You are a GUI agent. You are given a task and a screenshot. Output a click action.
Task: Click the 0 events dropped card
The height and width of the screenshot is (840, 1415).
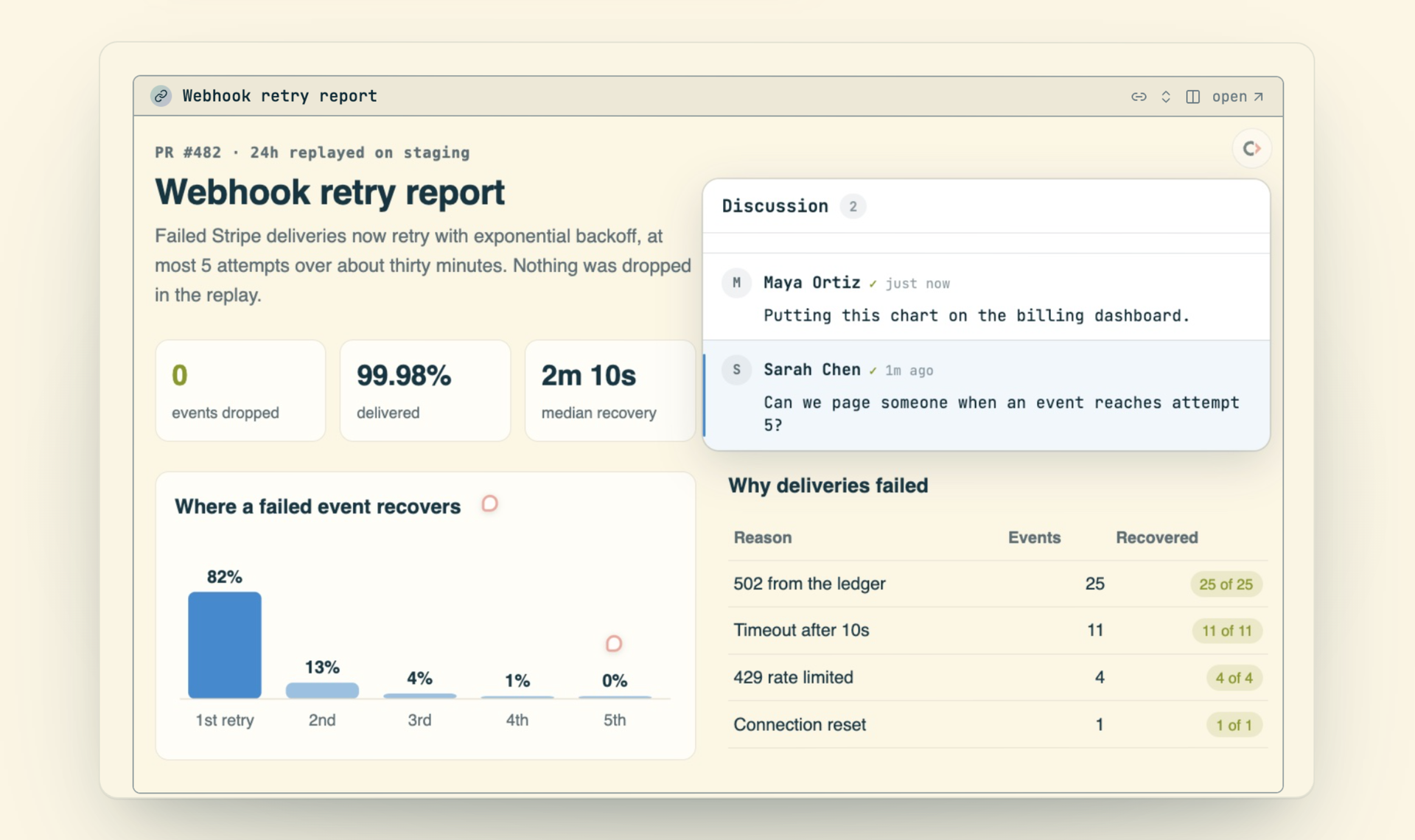click(240, 391)
